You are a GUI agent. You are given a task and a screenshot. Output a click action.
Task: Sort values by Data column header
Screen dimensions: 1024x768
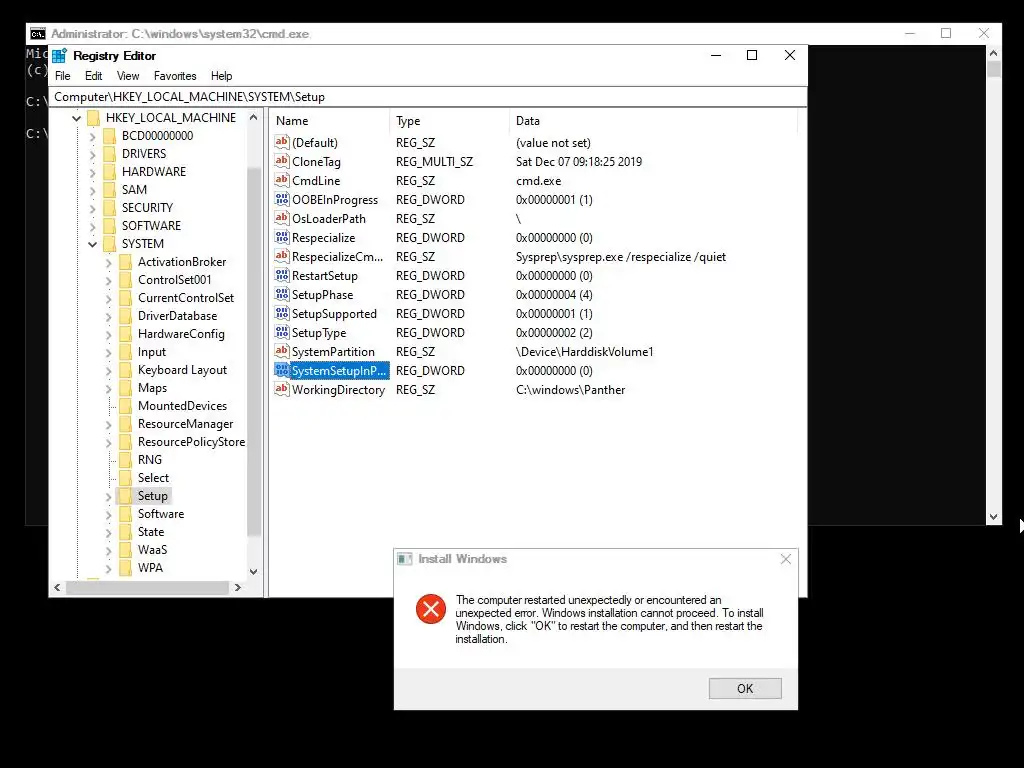(654, 121)
